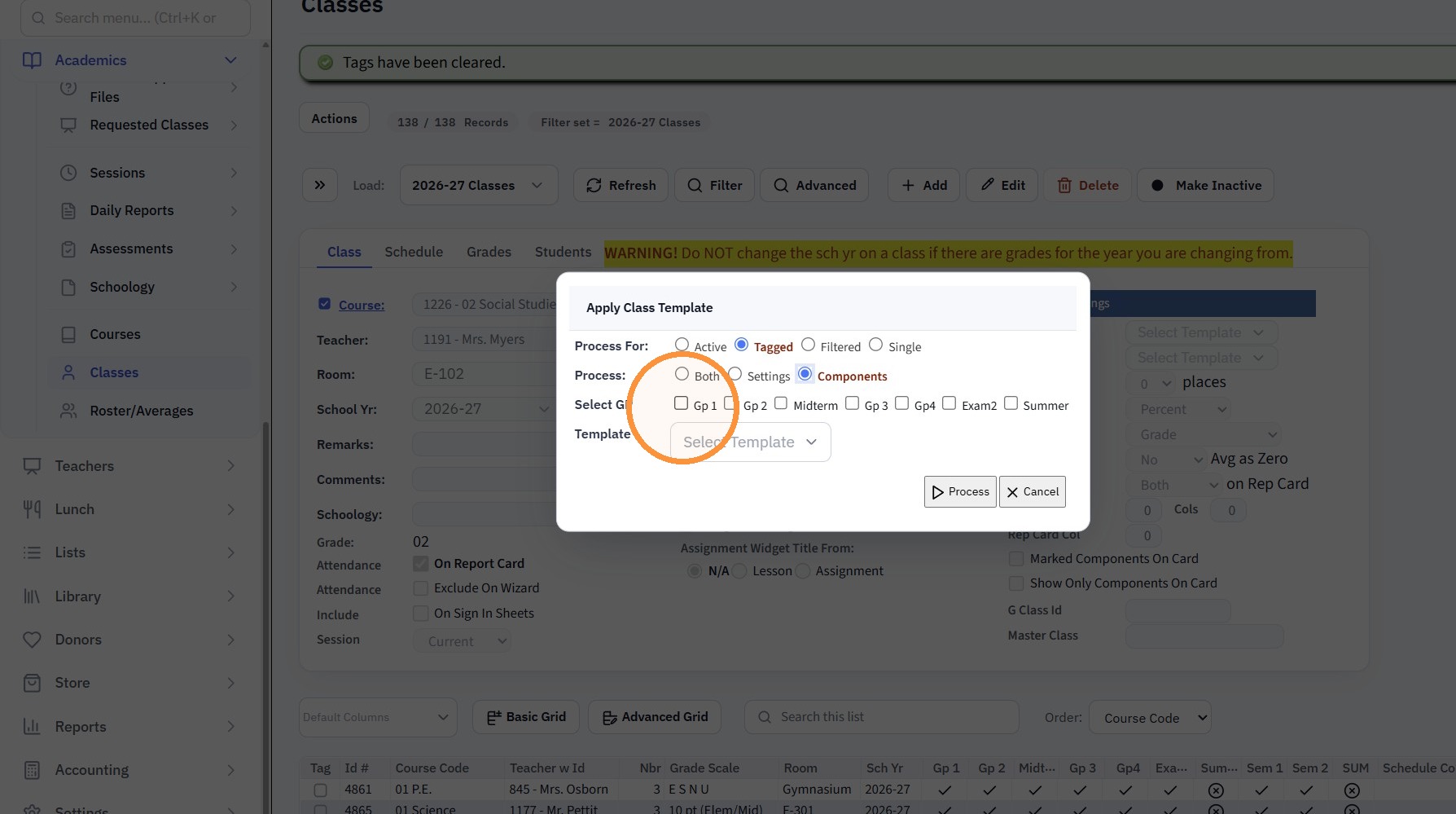Collapse the Academics menu chevron
Image resolution: width=1456 pixels, height=814 pixels.
(230, 60)
